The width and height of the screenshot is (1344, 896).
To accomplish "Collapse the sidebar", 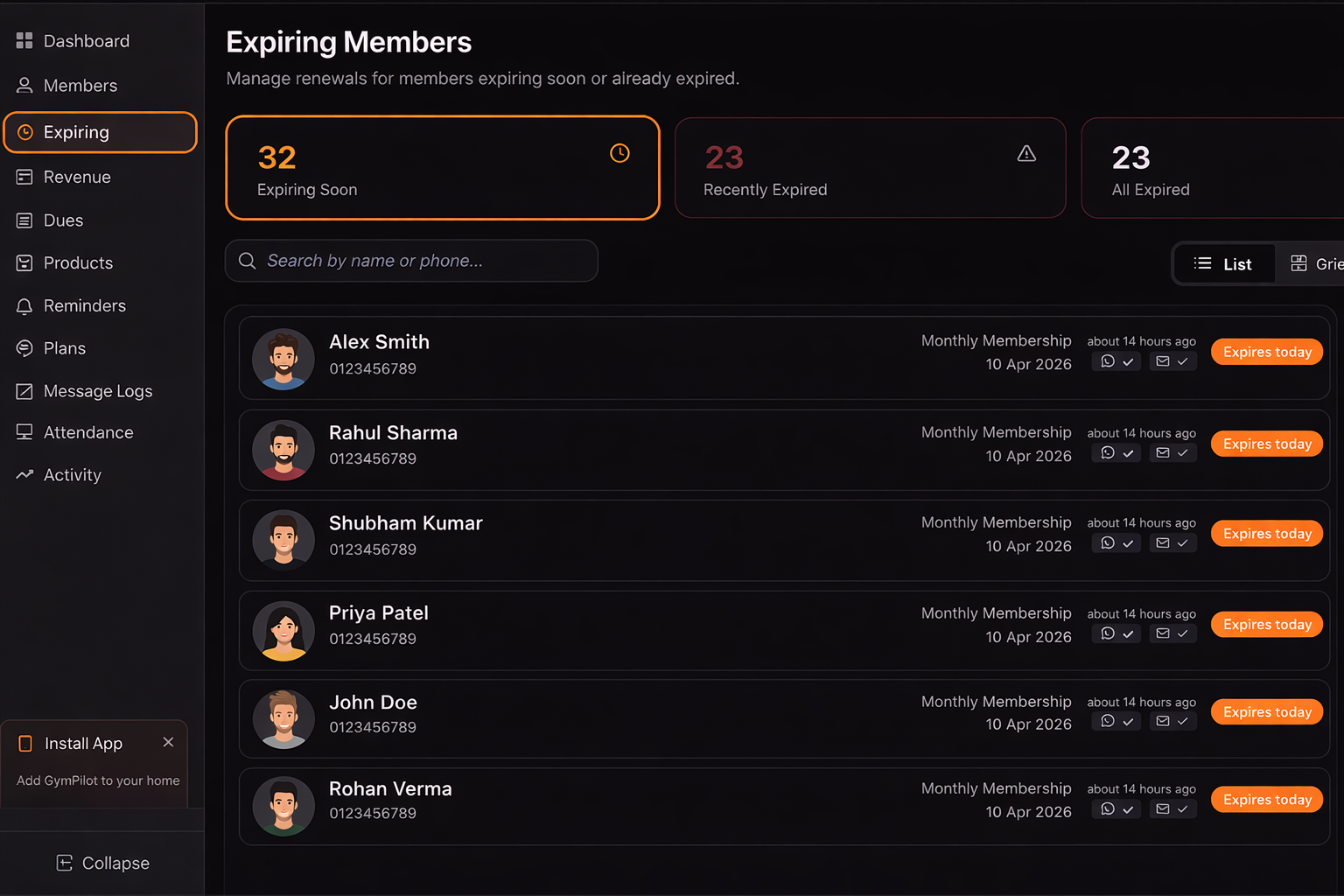I will [x=102, y=864].
